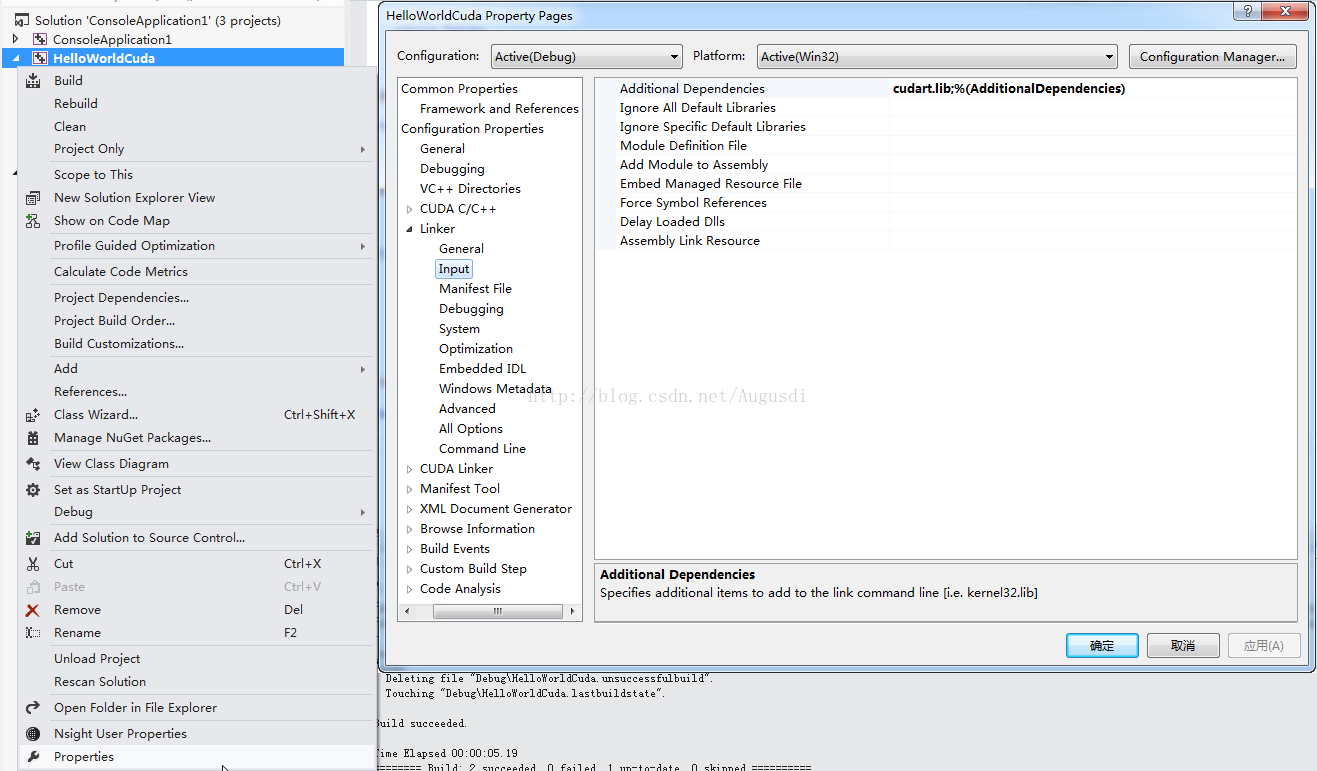
Task: Expand ConsoleApplication1 in Solution Explorer
Action: coord(16,39)
